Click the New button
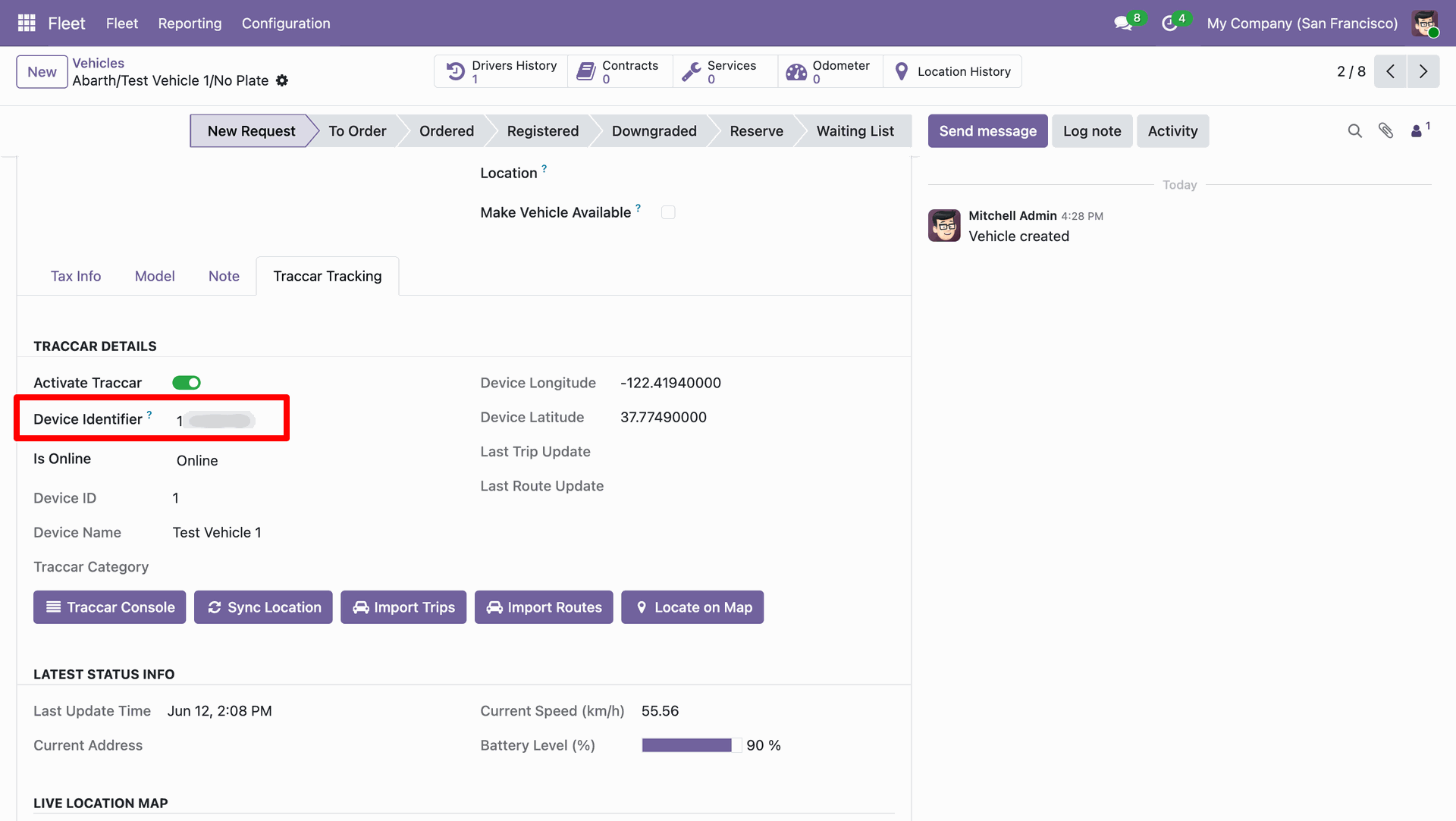This screenshot has height=821, width=1456. 42,72
